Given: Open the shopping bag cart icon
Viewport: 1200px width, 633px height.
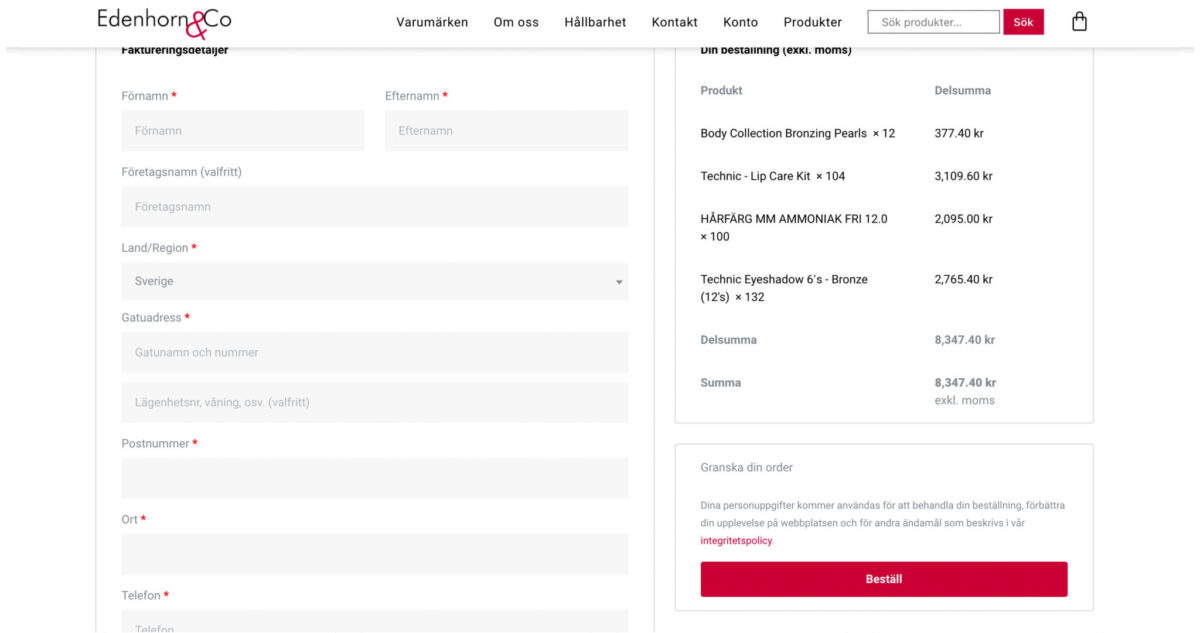Looking at the screenshot, I should tap(1079, 21).
